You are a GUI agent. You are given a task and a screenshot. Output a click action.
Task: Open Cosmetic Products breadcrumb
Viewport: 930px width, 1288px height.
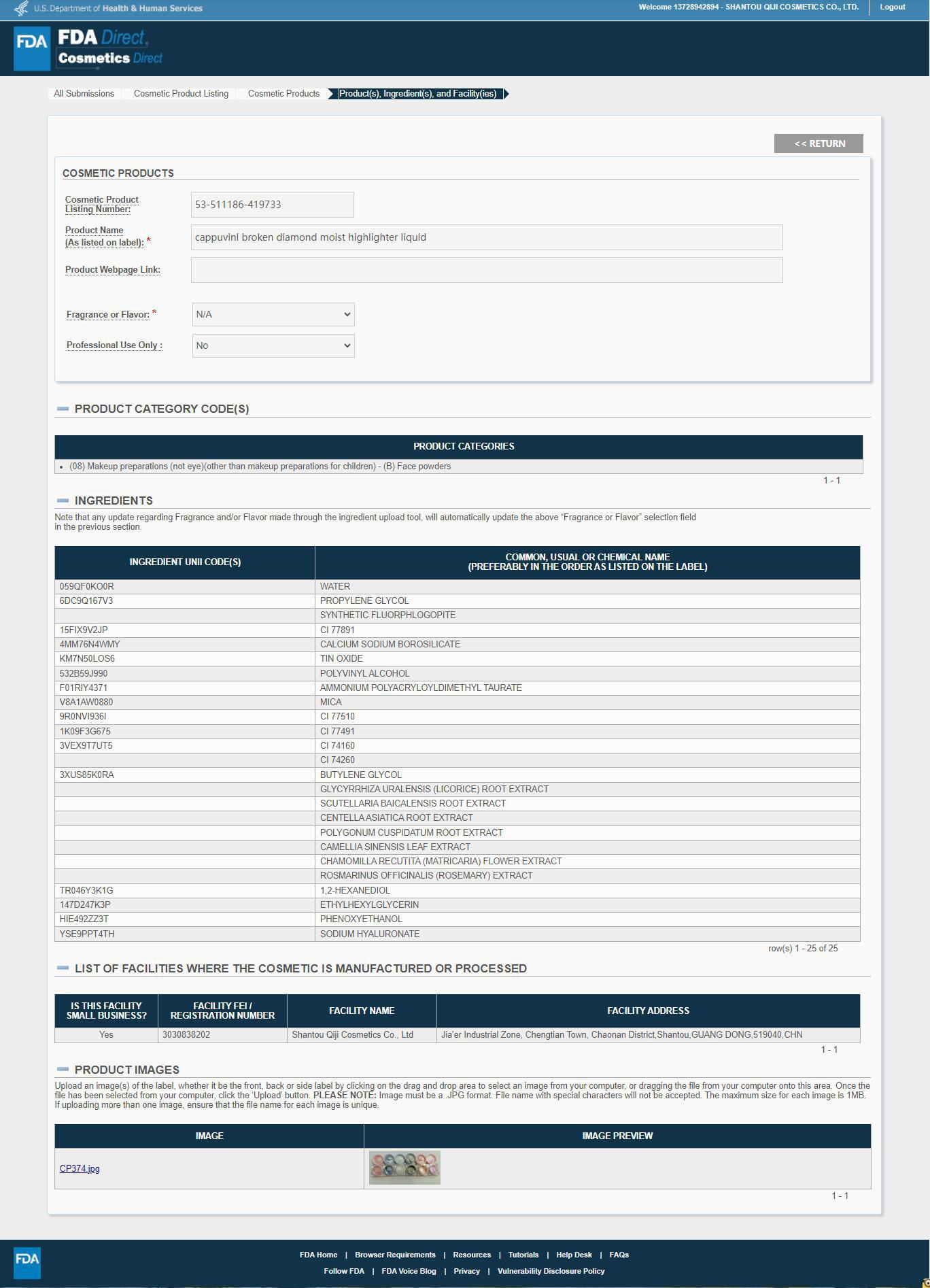pos(283,94)
